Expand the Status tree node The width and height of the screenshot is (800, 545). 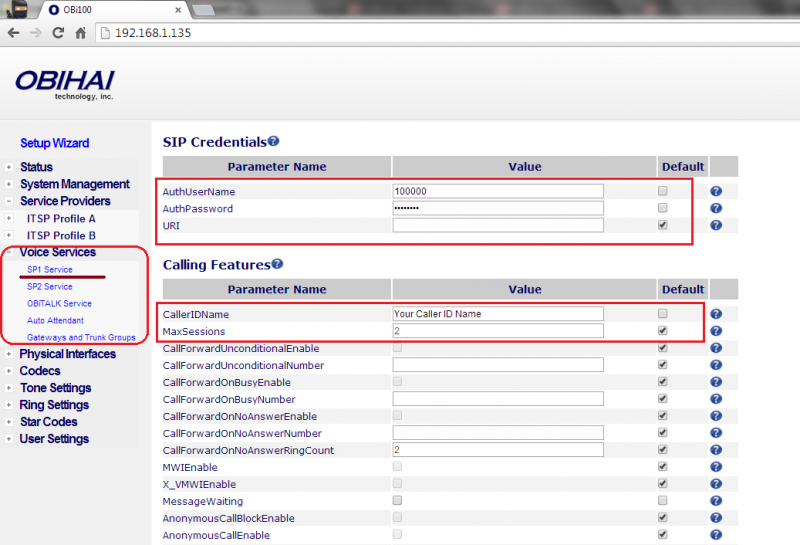pos(9,167)
